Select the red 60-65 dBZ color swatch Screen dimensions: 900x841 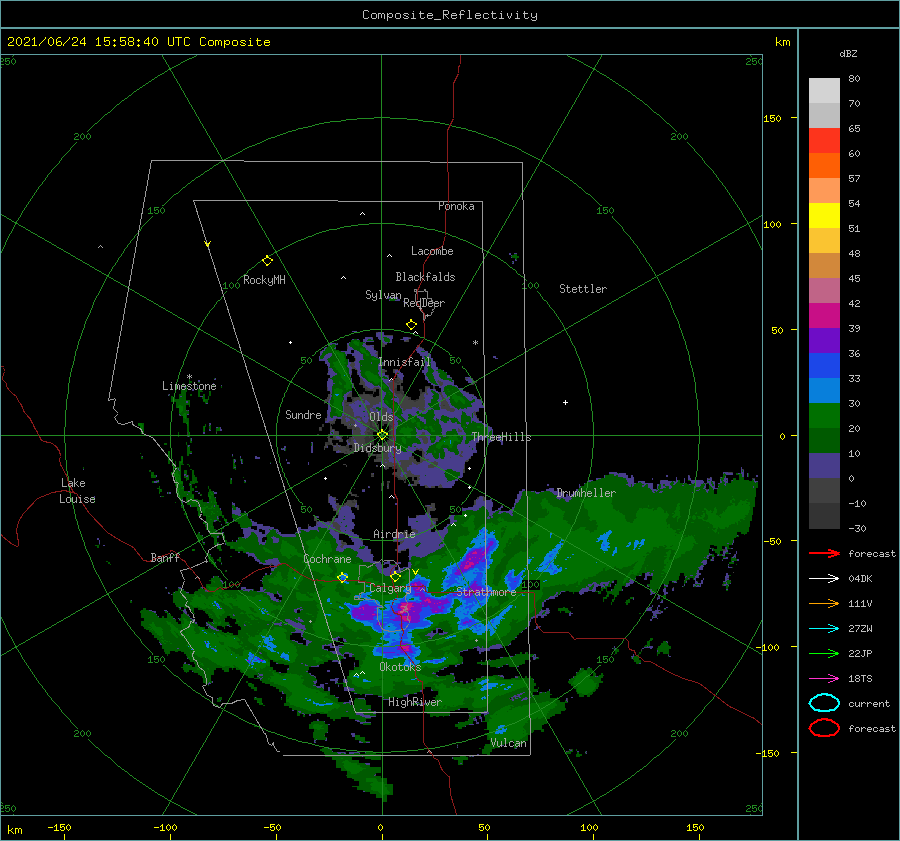click(x=824, y=141)
